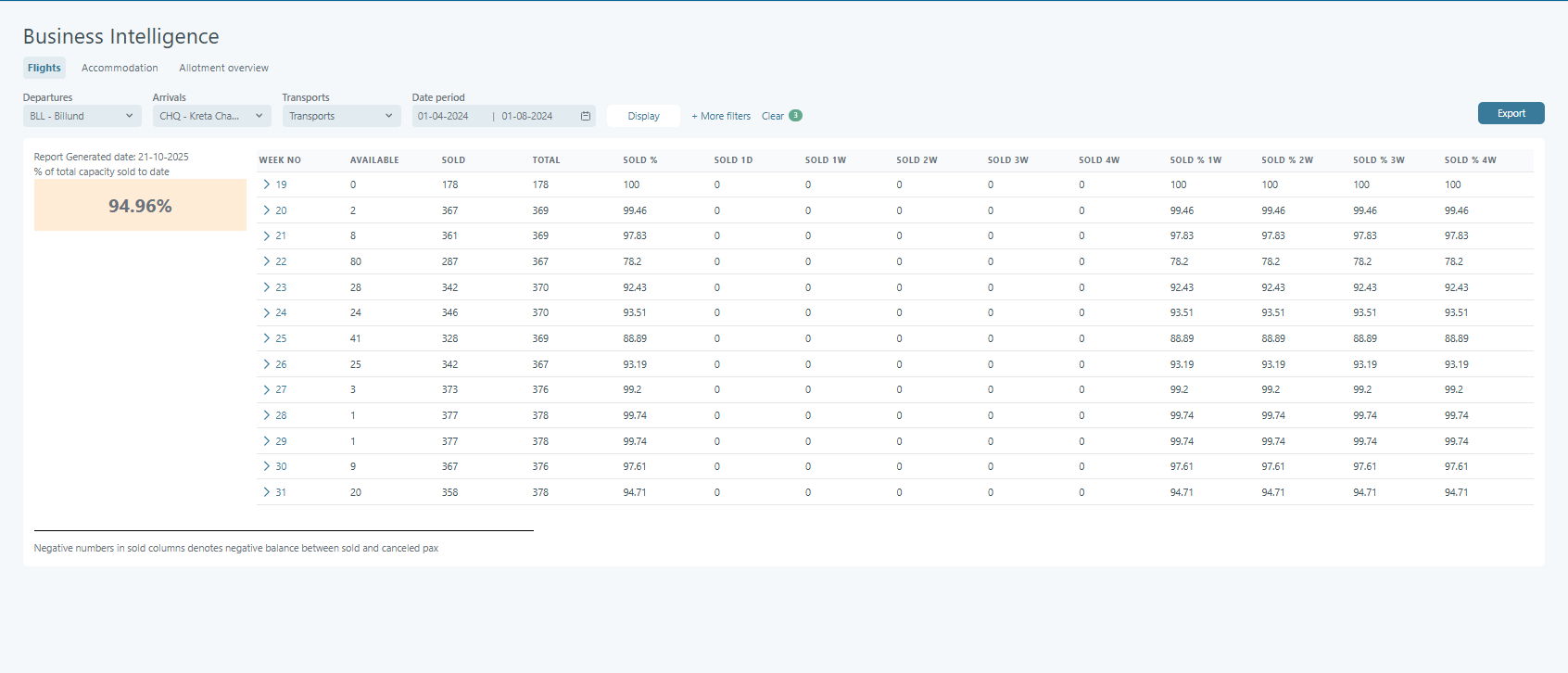Expand week 22 row chevron
1568x673 pixels.
pyautogui.click(x=267, y=261)
